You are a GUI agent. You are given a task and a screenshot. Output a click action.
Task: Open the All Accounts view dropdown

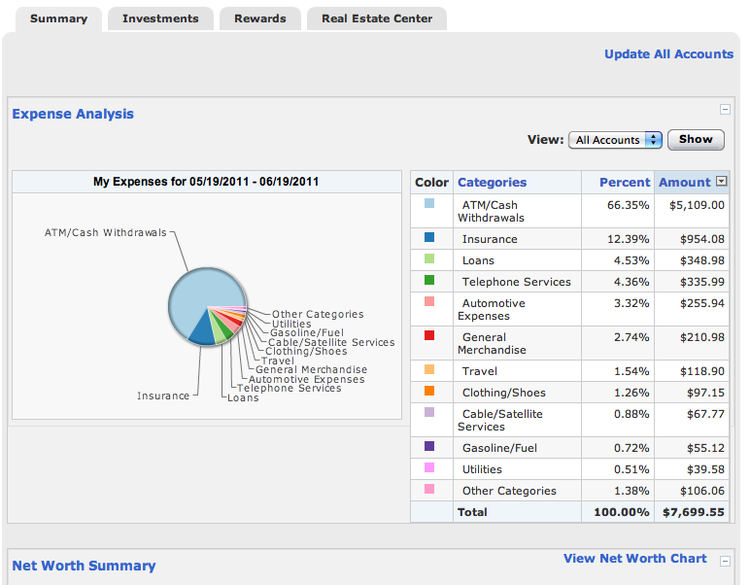(x=615, y=140)
